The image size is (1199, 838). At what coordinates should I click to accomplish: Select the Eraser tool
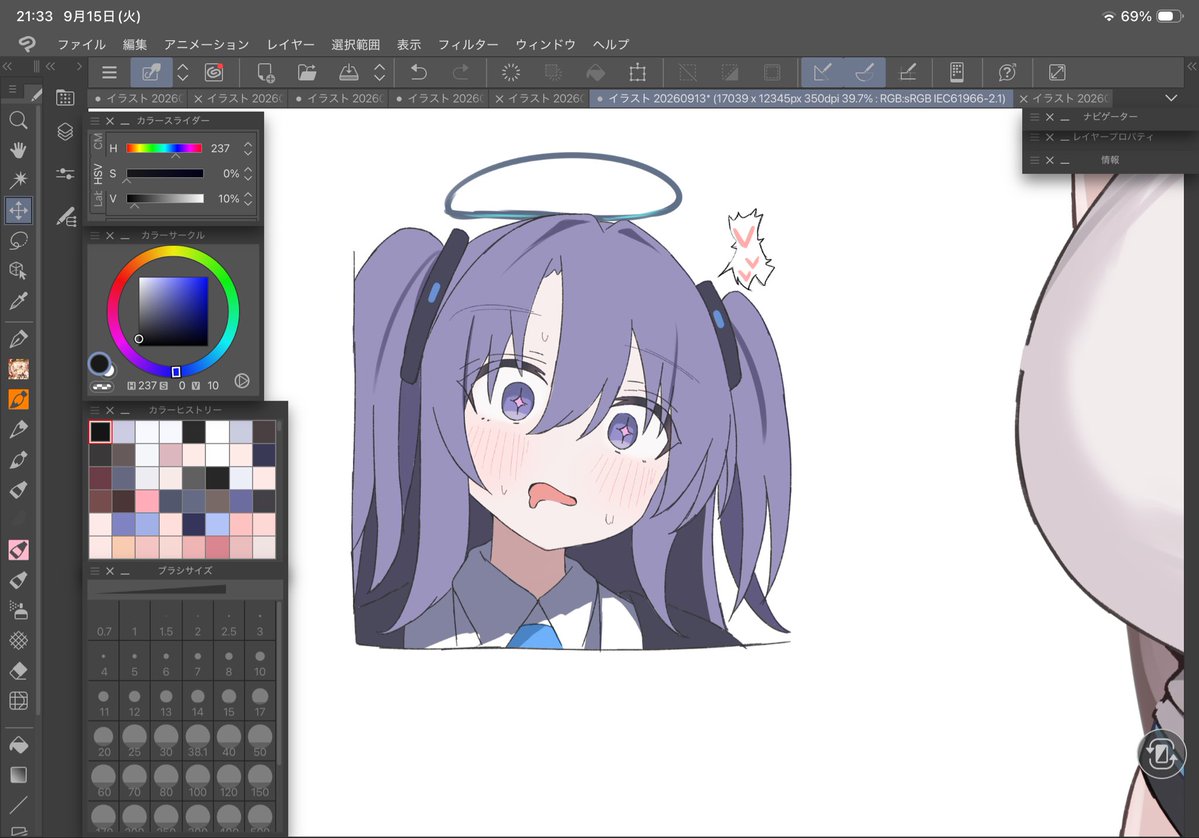click(x=18, y=671)
